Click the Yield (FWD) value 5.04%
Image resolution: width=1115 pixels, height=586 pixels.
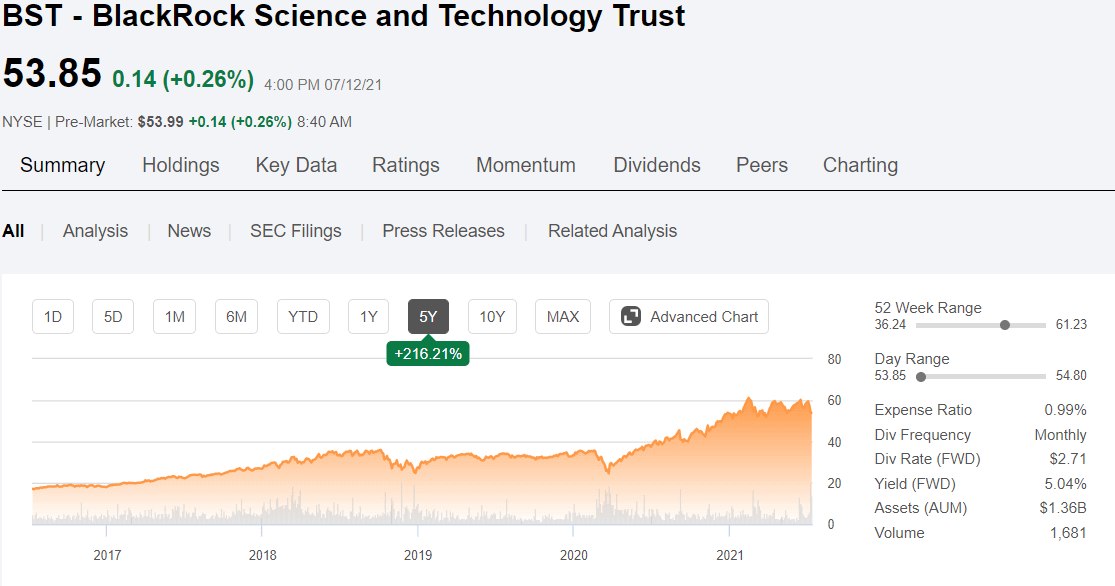[1065, 484]
